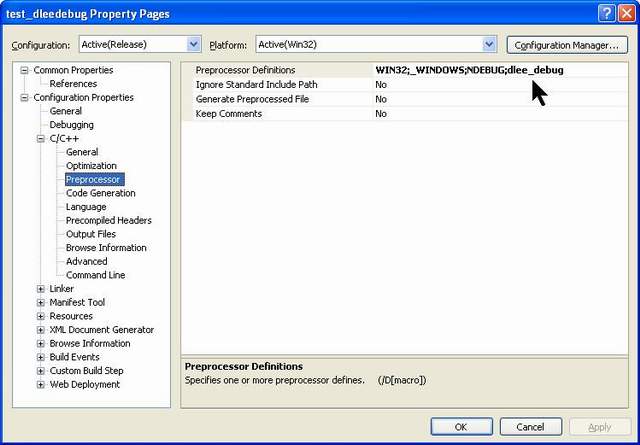Image resolution: width=640 pixels, height=445 pixels.
Task: Select the Common Properties label
Action: [x=73, y=70]
